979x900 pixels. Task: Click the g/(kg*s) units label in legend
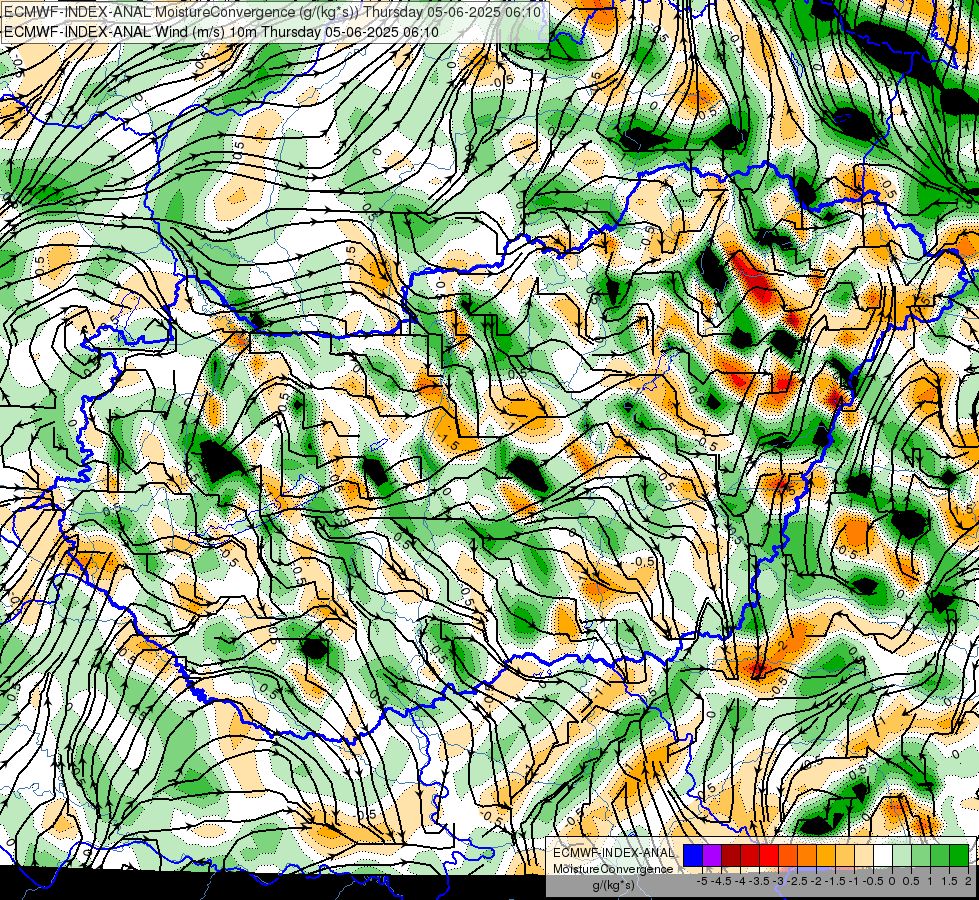613,885
